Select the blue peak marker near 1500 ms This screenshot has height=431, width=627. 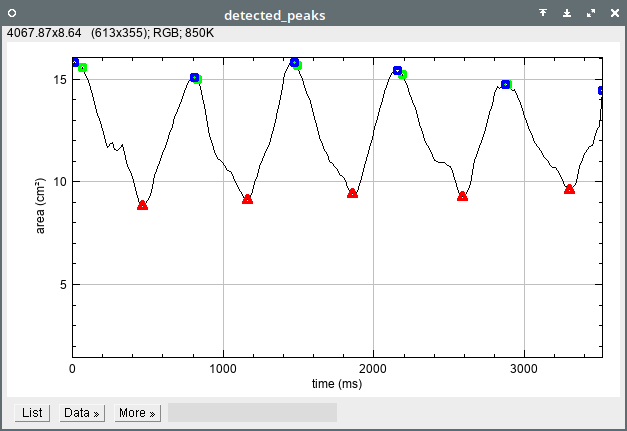294,62
